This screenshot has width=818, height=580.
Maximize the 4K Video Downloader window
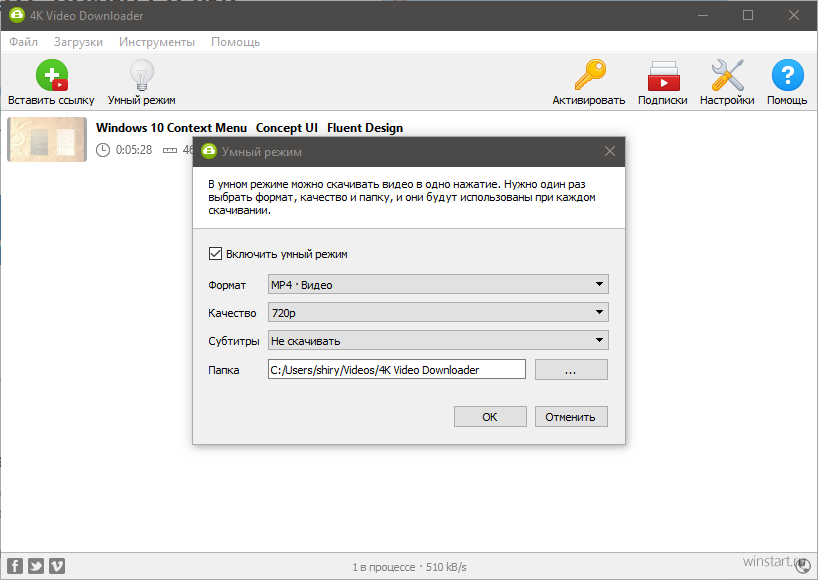point(748,15)
